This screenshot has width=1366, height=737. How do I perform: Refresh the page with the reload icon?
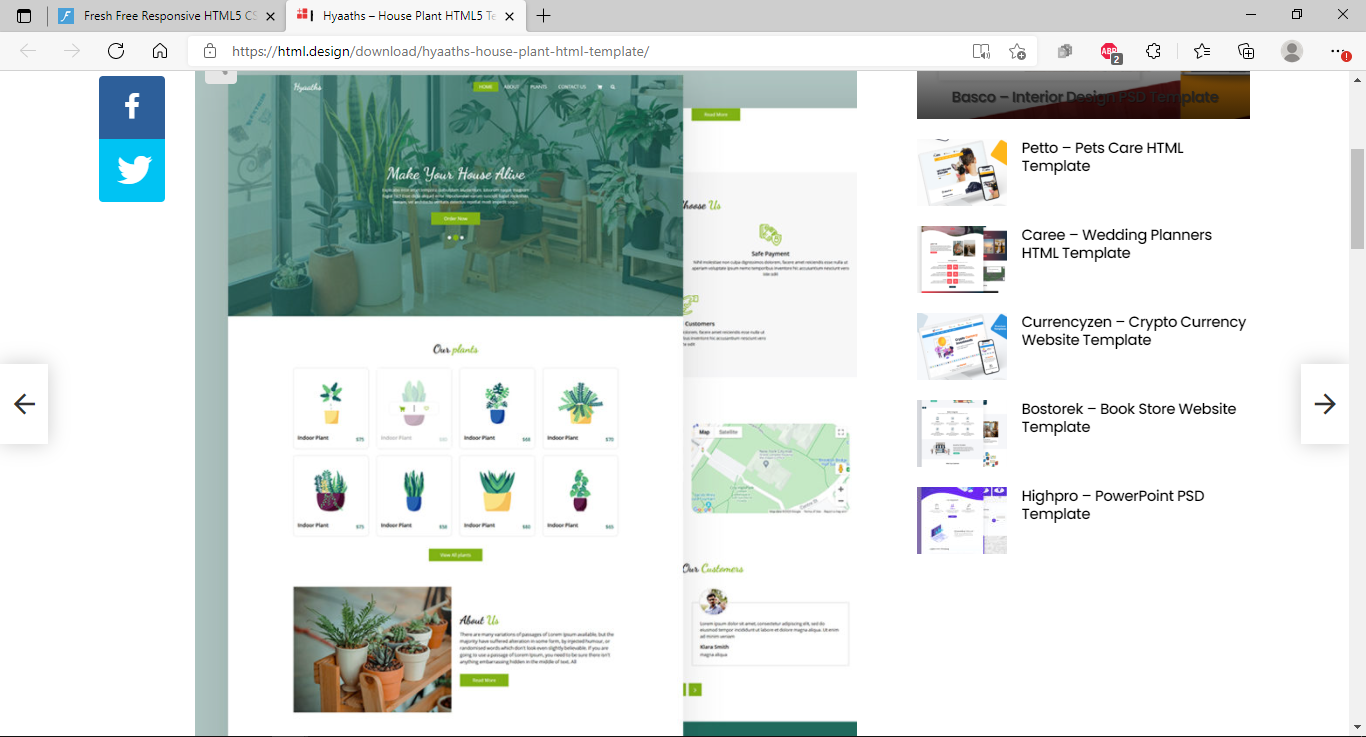click(115, 51)
